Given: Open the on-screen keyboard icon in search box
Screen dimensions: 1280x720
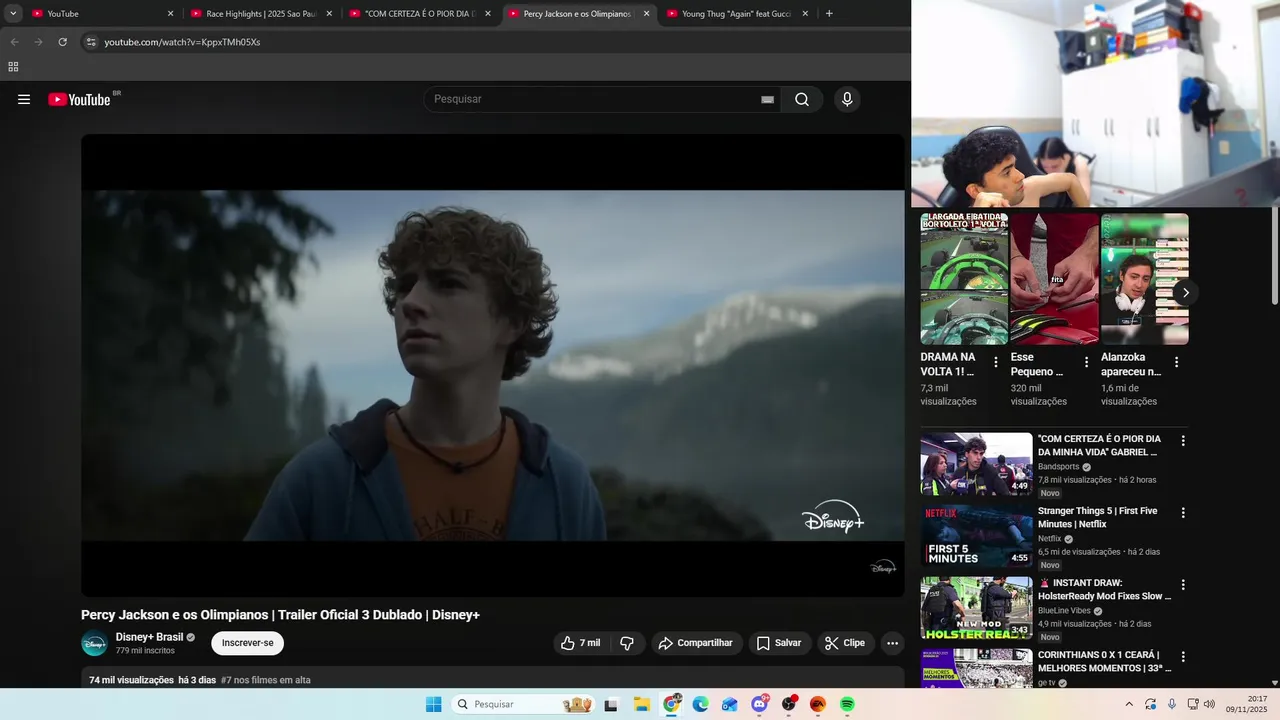Looking at the screenshot, I should [x=767, y=100].
